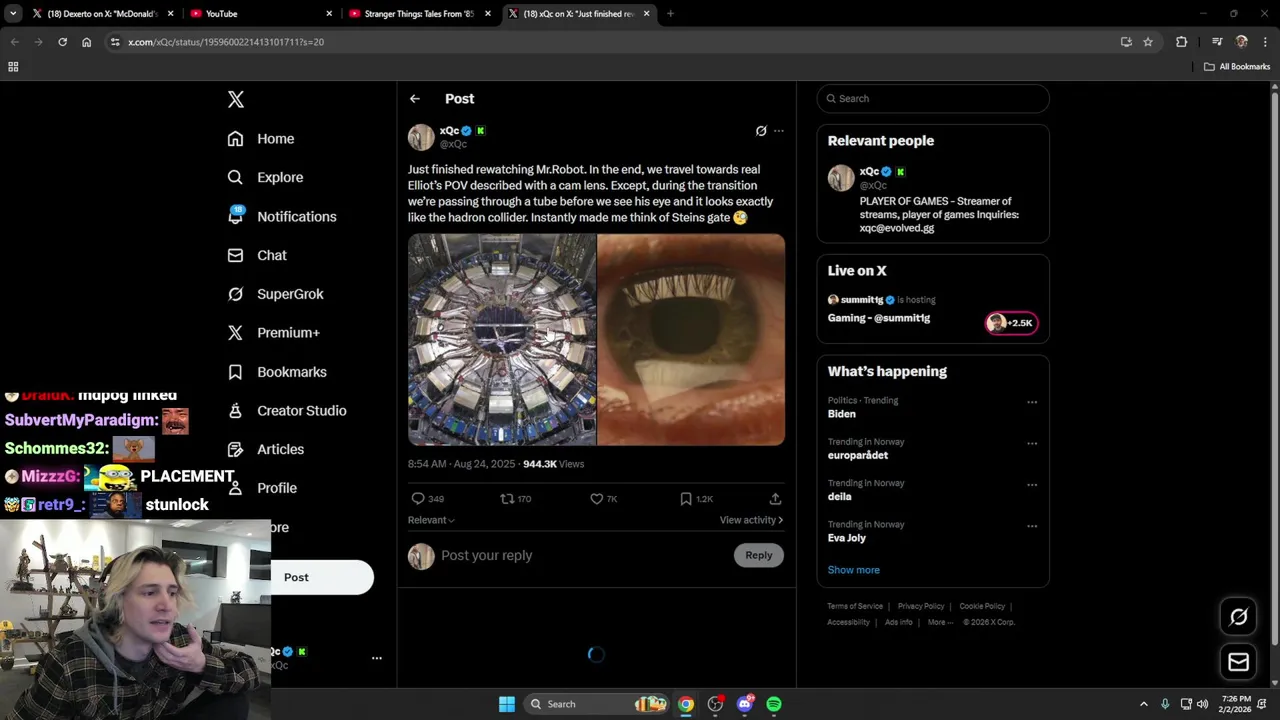Open the floating Grok button
This screenshot has width=1280, height=720.
1238,617
